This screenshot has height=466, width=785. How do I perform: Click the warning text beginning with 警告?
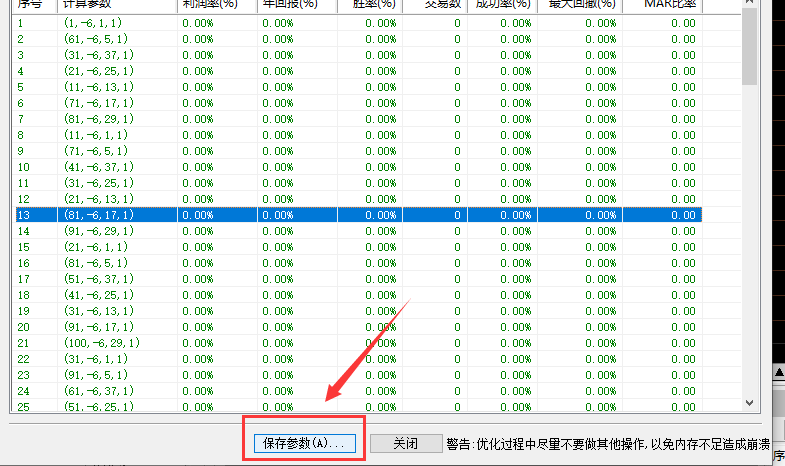pyautogui.click(x=608, y=444)
